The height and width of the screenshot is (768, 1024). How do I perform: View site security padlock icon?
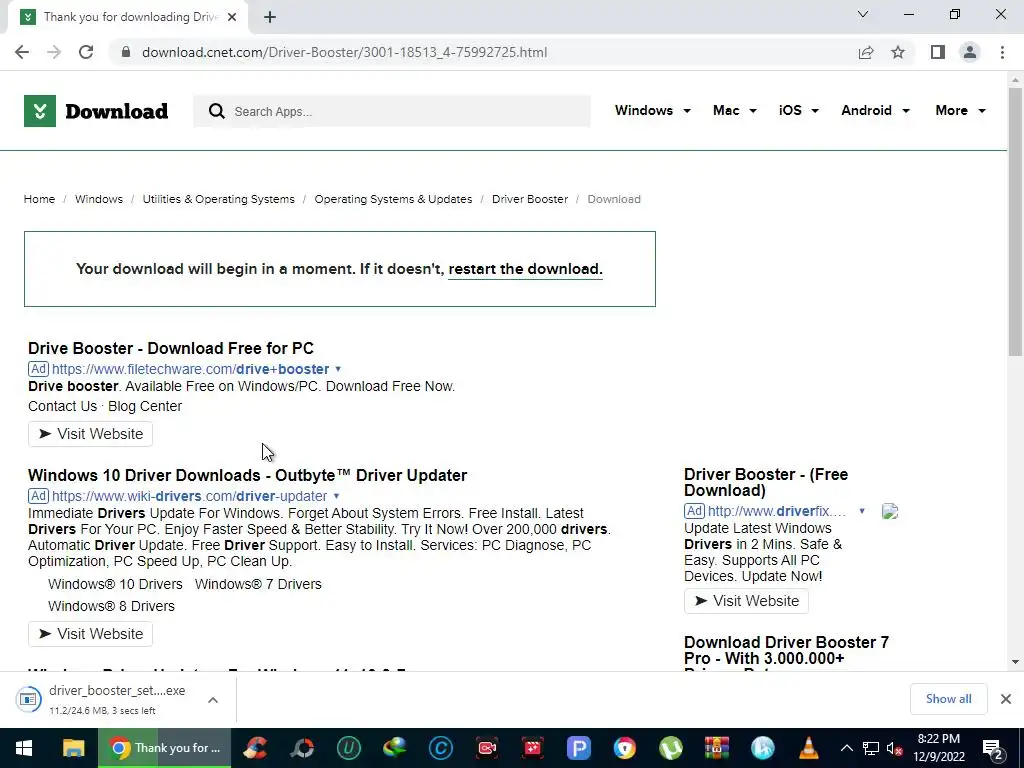tap(126, 52)
